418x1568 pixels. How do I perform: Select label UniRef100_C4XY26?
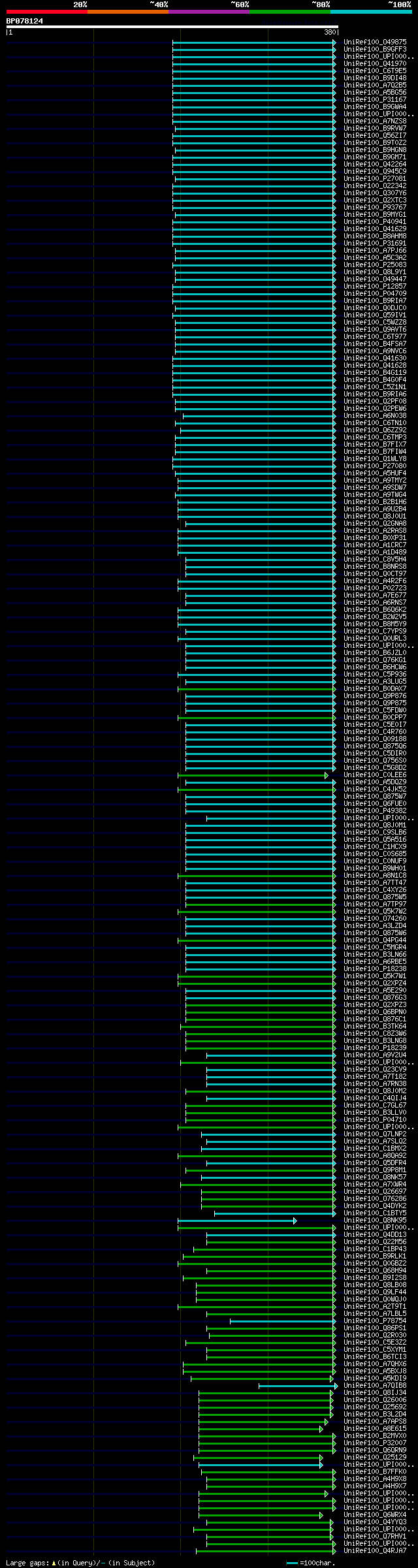click(x=375, y=889)
